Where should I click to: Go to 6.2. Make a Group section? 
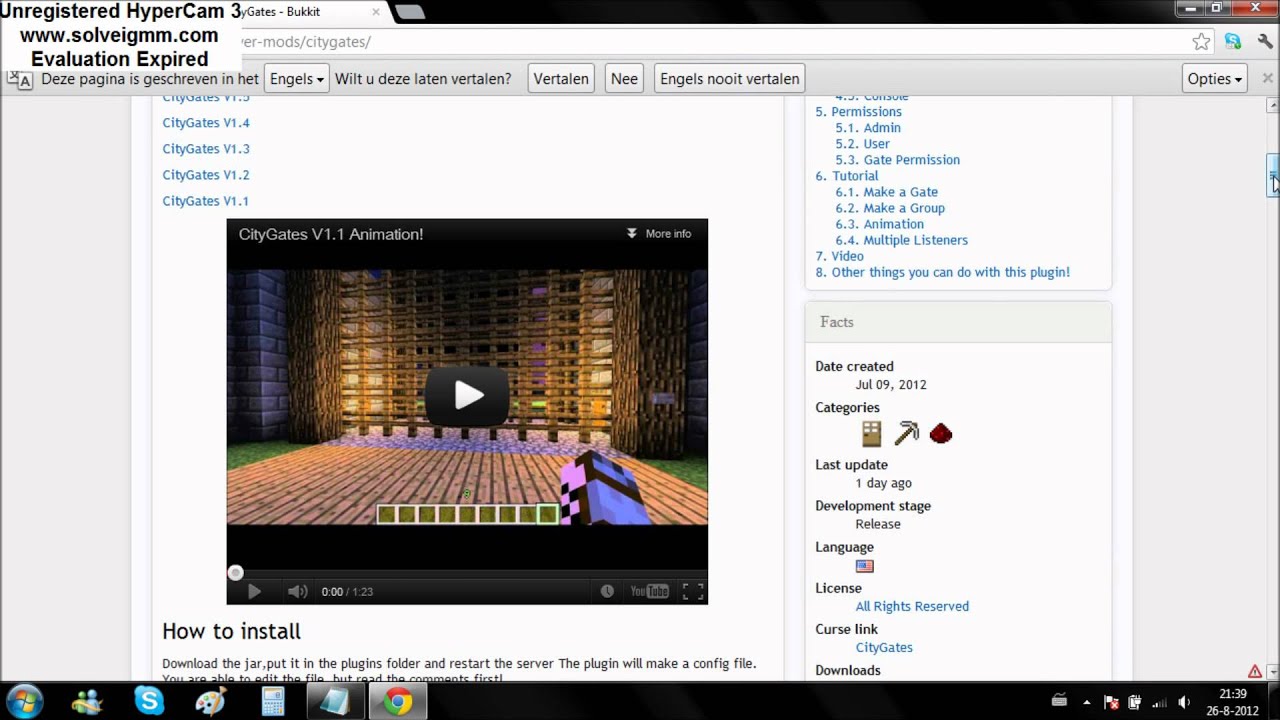click(x=890, y=208)
